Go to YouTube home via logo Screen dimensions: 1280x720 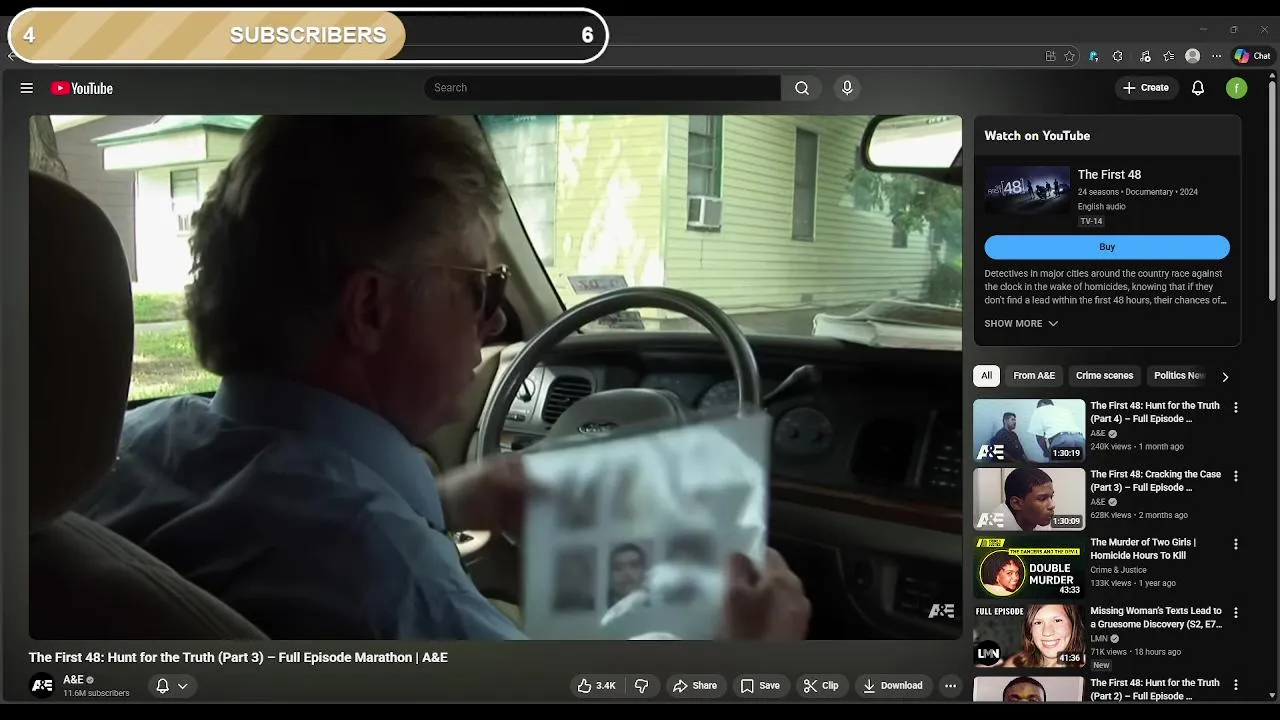82,88
